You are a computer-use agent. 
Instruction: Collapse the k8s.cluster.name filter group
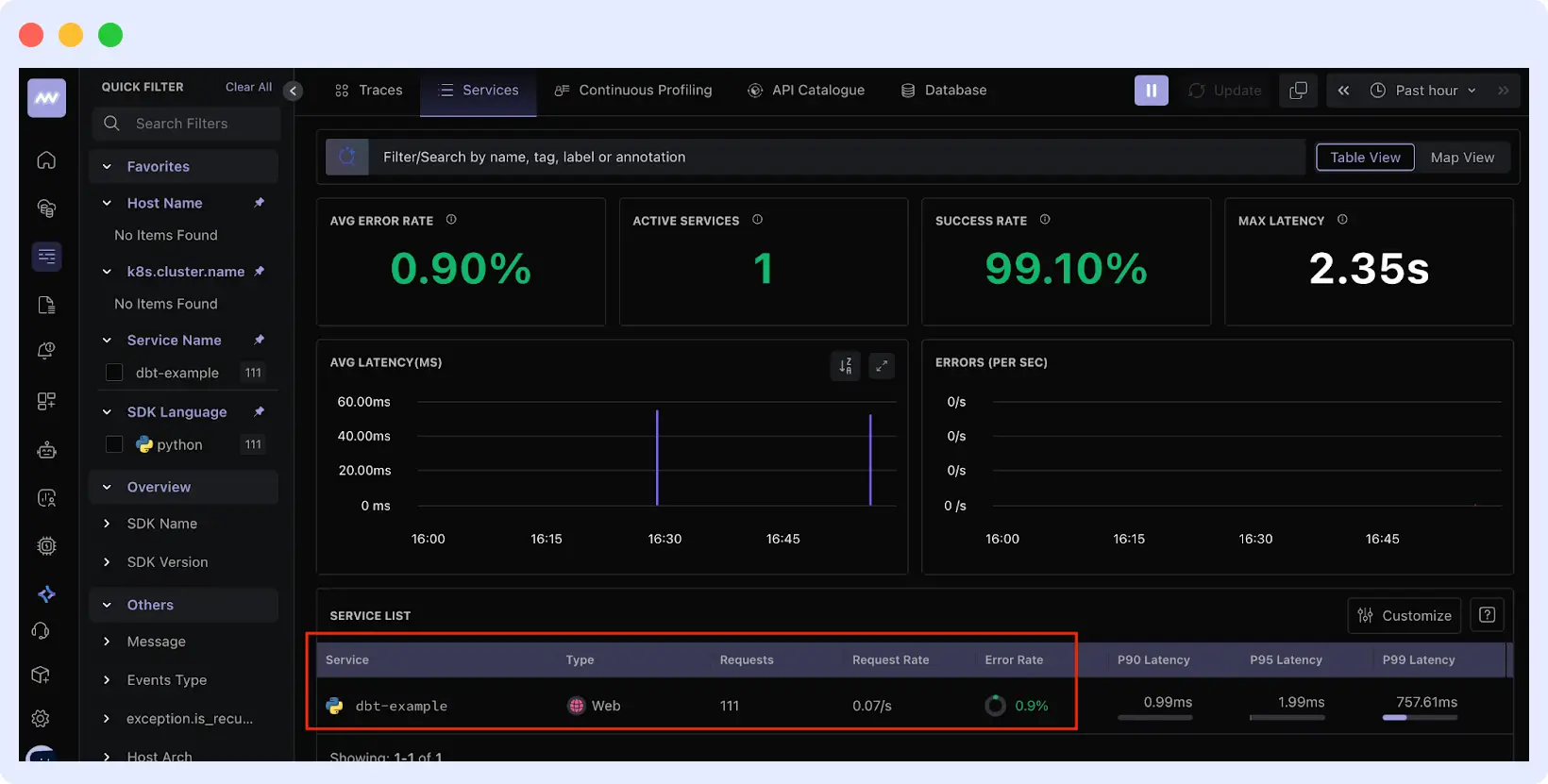point(107,272)
